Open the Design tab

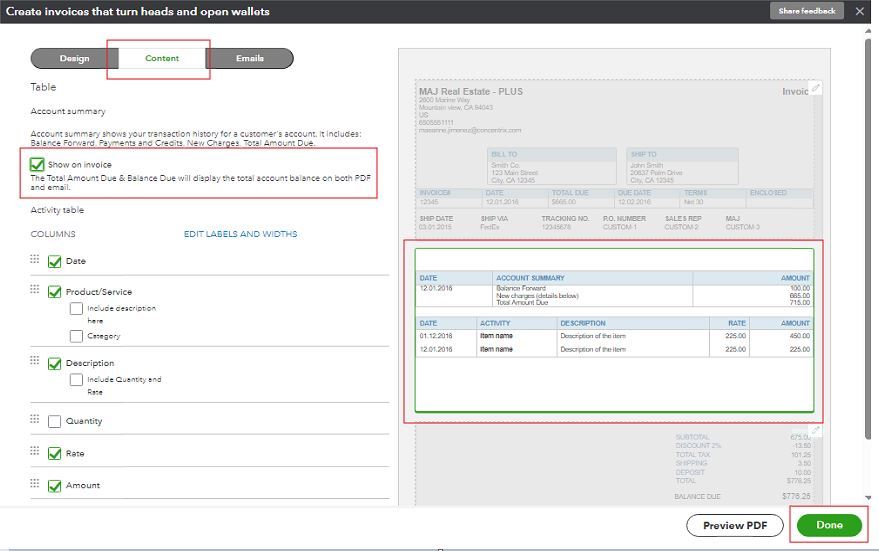point(75,58)
